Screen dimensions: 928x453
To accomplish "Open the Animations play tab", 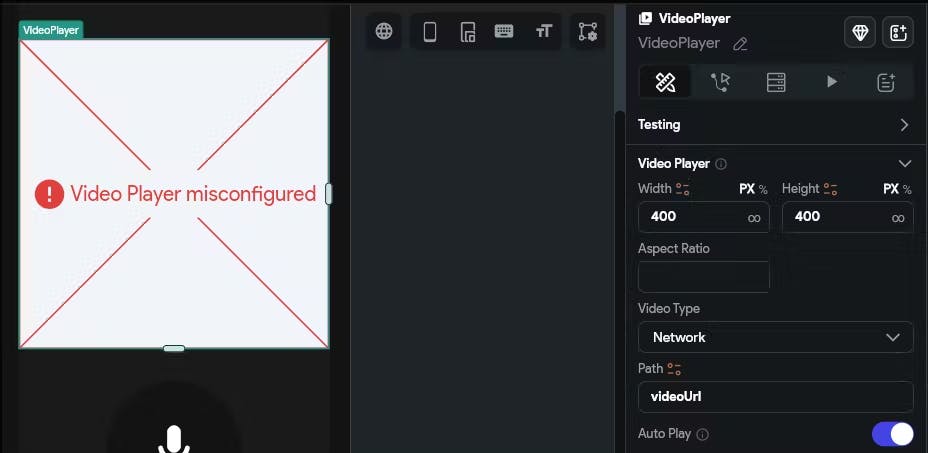I will pos(832,82).
